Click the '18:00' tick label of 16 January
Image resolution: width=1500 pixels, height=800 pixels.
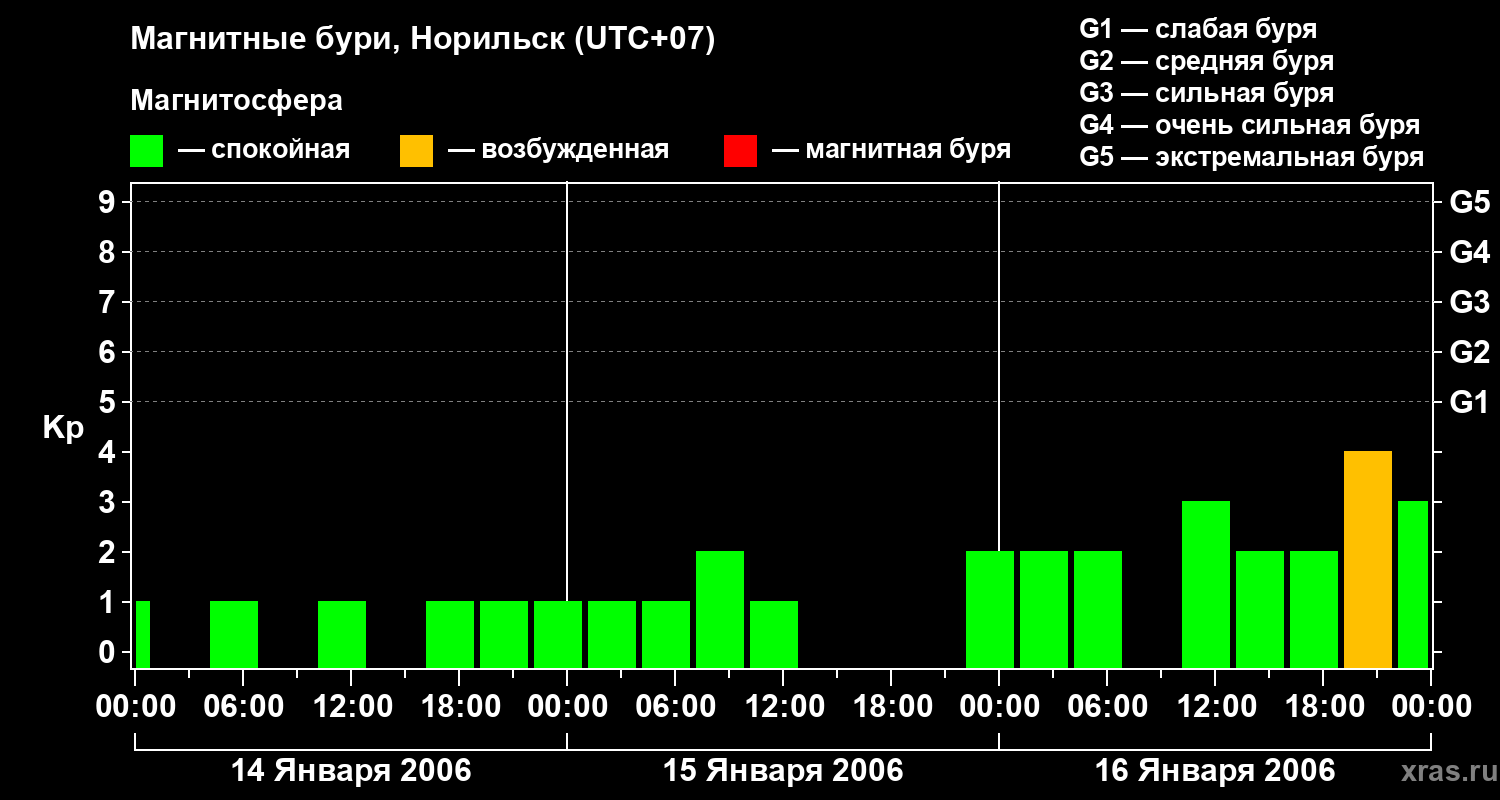[x=1323, y=707]
